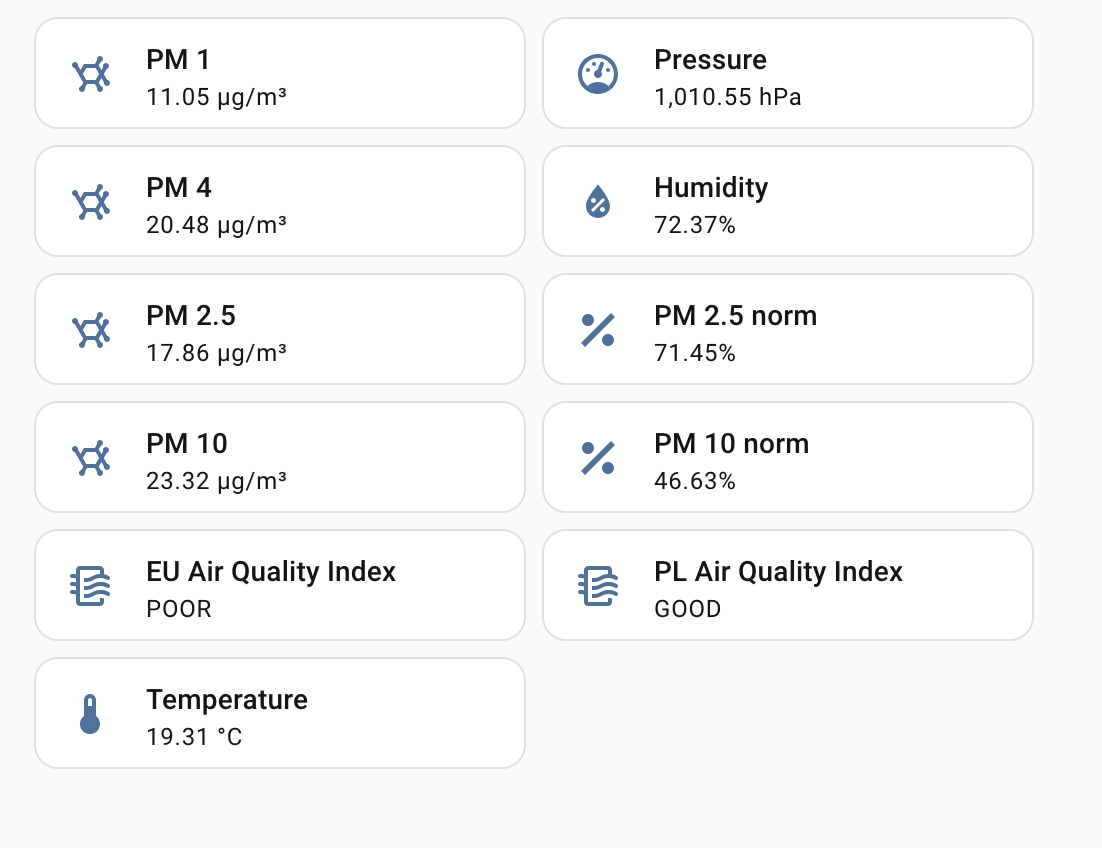Click the PM 1 molecule icon
Image resolution: width=1102 pixels, height=848 pixels.
pos(91,75)
